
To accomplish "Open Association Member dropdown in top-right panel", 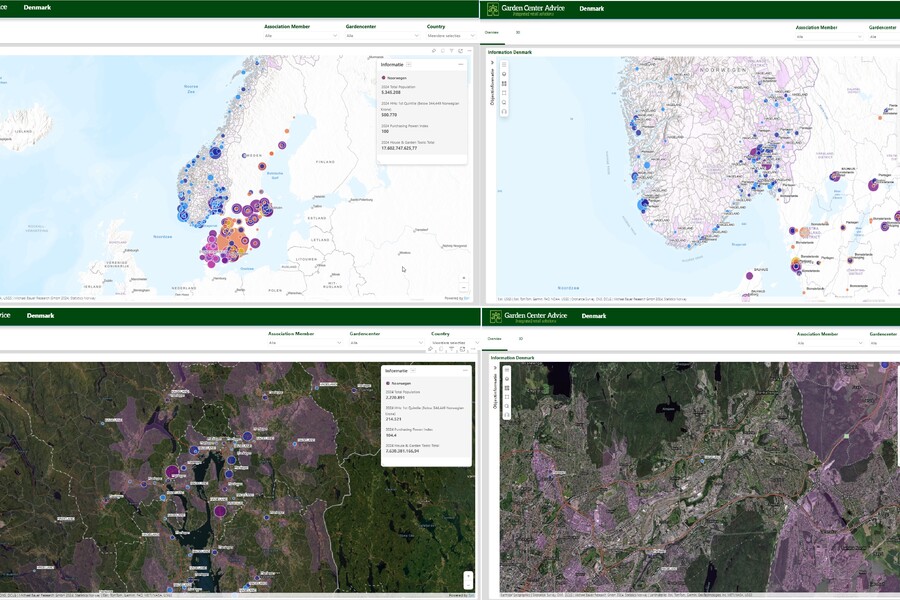I will pyautogui.click(x=829, y=37).
